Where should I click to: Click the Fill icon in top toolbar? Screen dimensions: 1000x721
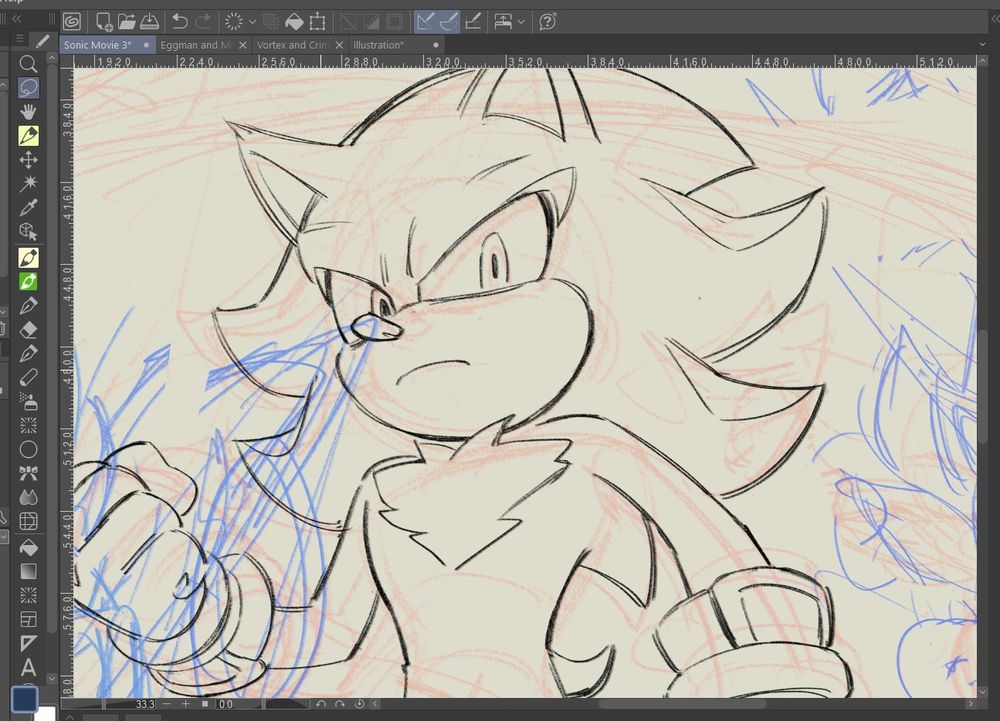294,22
